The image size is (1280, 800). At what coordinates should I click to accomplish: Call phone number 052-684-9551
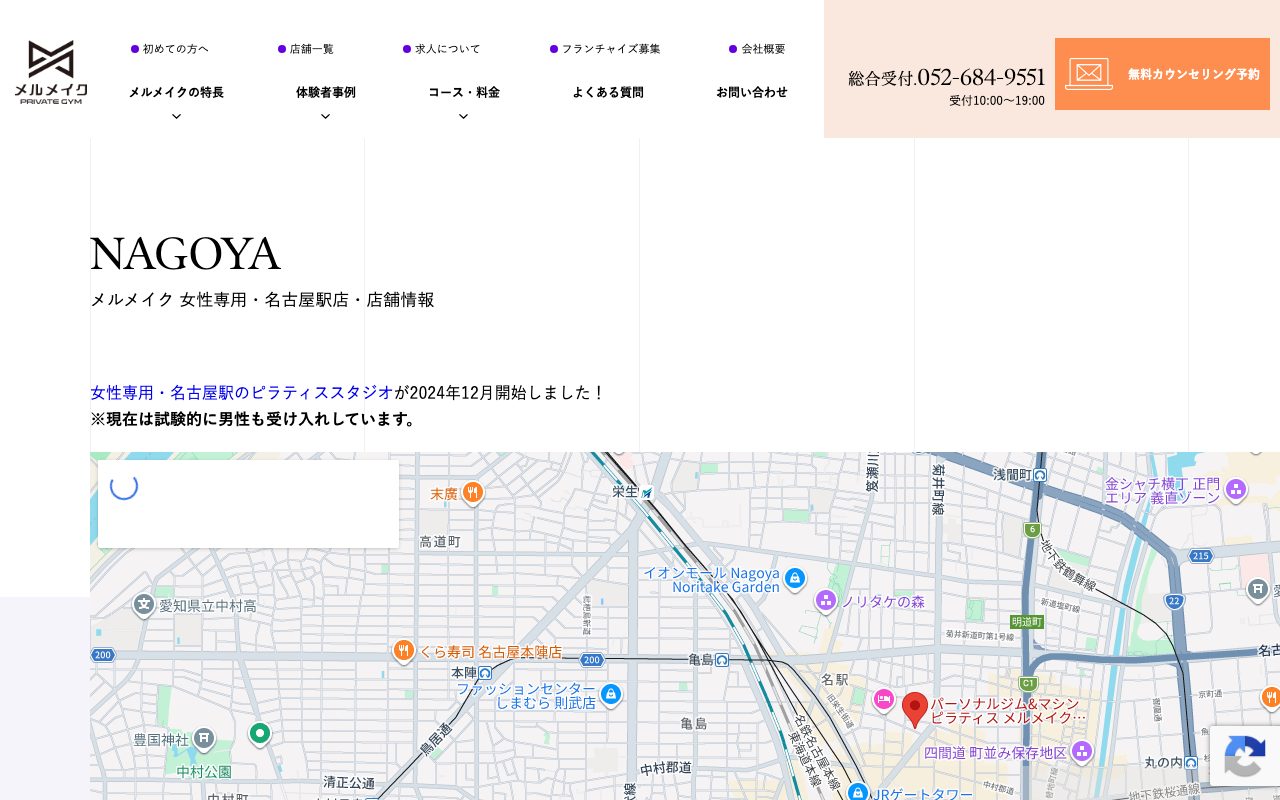pos(981,77)
